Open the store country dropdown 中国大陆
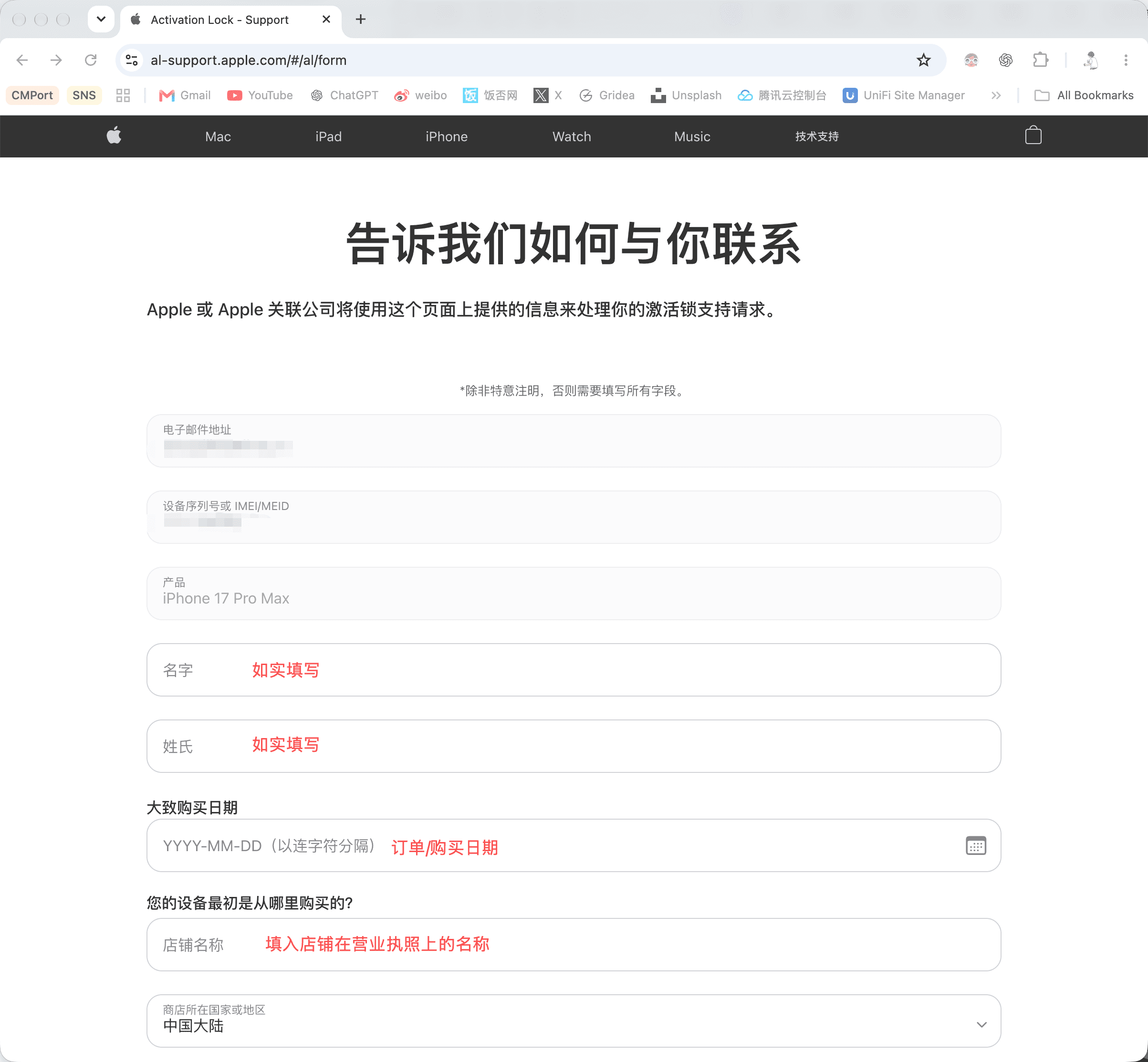Image resolution: width=1148 pixels, height=1062 pixels. coord(574,1020)
